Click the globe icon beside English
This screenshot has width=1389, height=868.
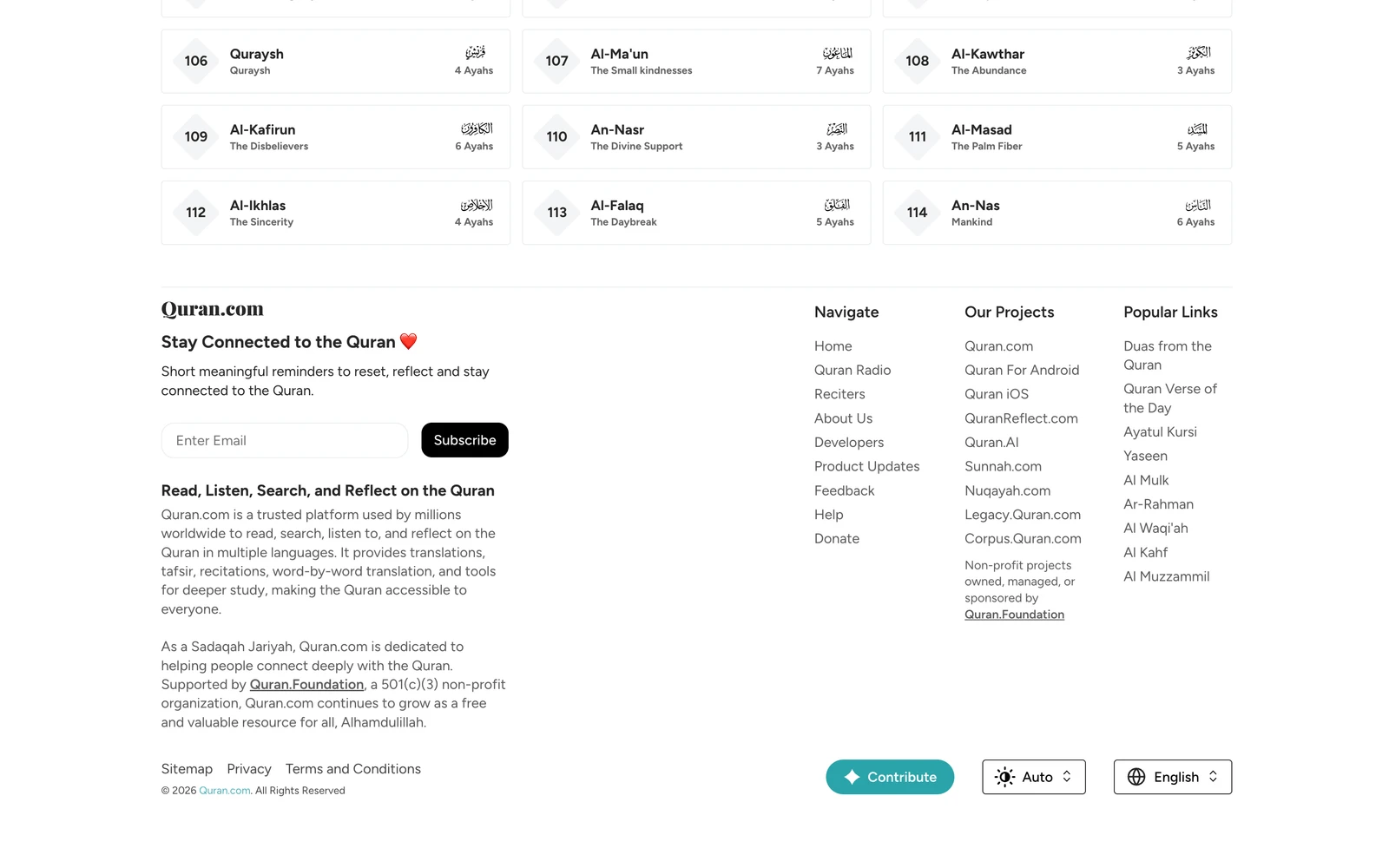click(x=1136, y=777)
